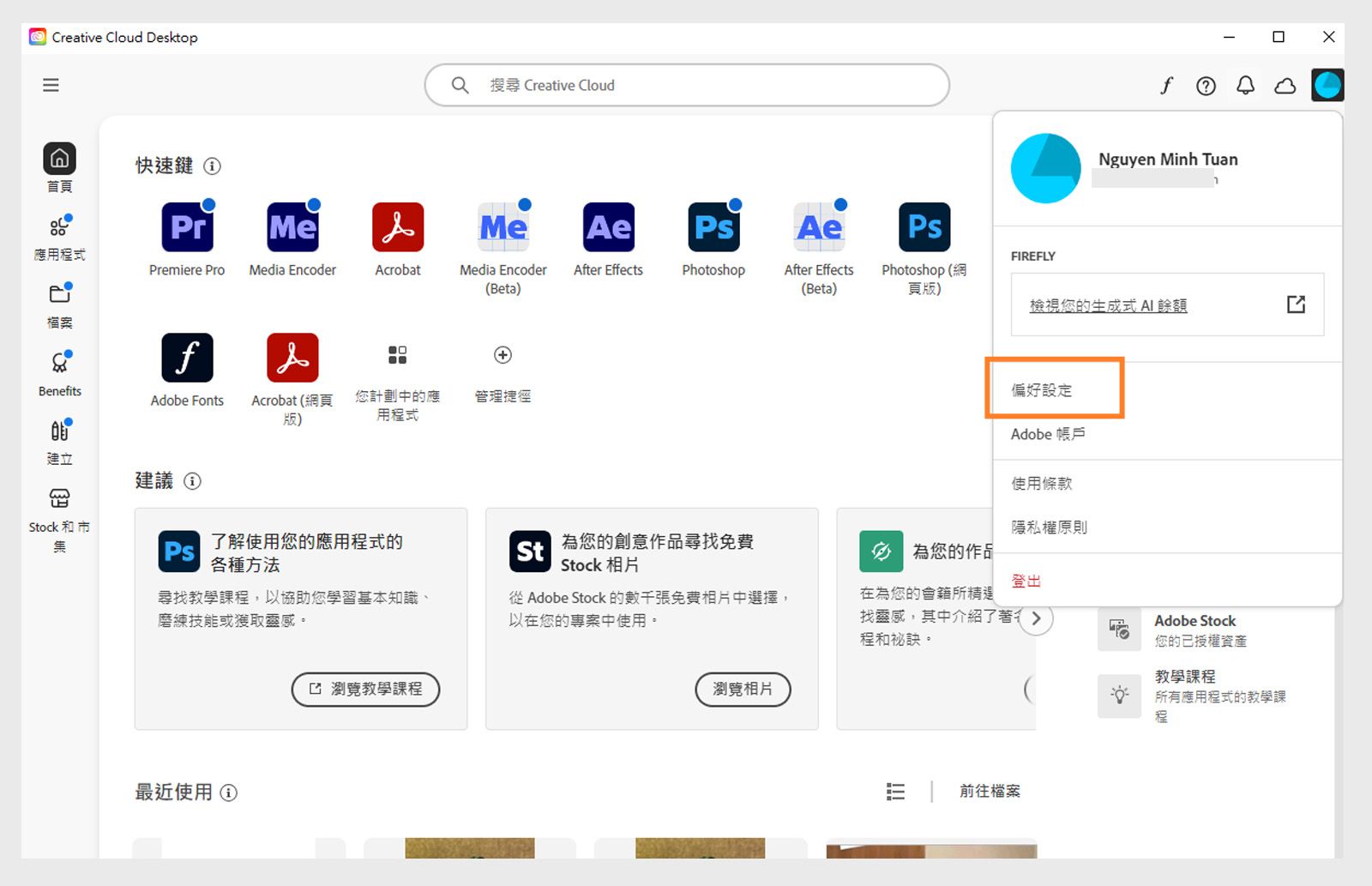
Task: Click 登出 to sign out
Action: pyautogui.click(x=1026, y=580)
